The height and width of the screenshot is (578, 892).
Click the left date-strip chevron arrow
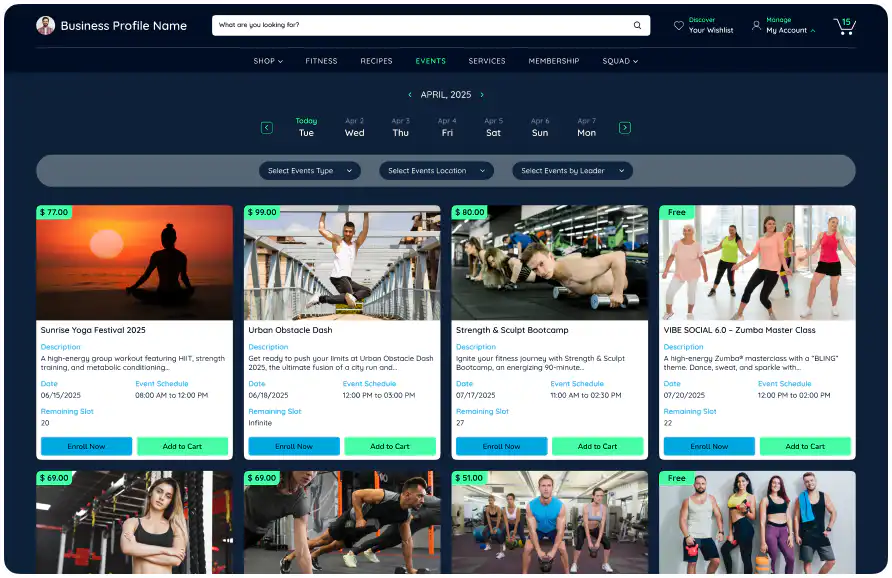tap(267, 128)
